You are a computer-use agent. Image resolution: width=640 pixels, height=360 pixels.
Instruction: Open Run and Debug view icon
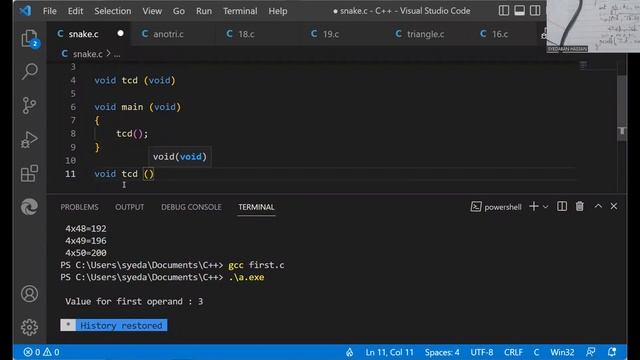point(29,140)
